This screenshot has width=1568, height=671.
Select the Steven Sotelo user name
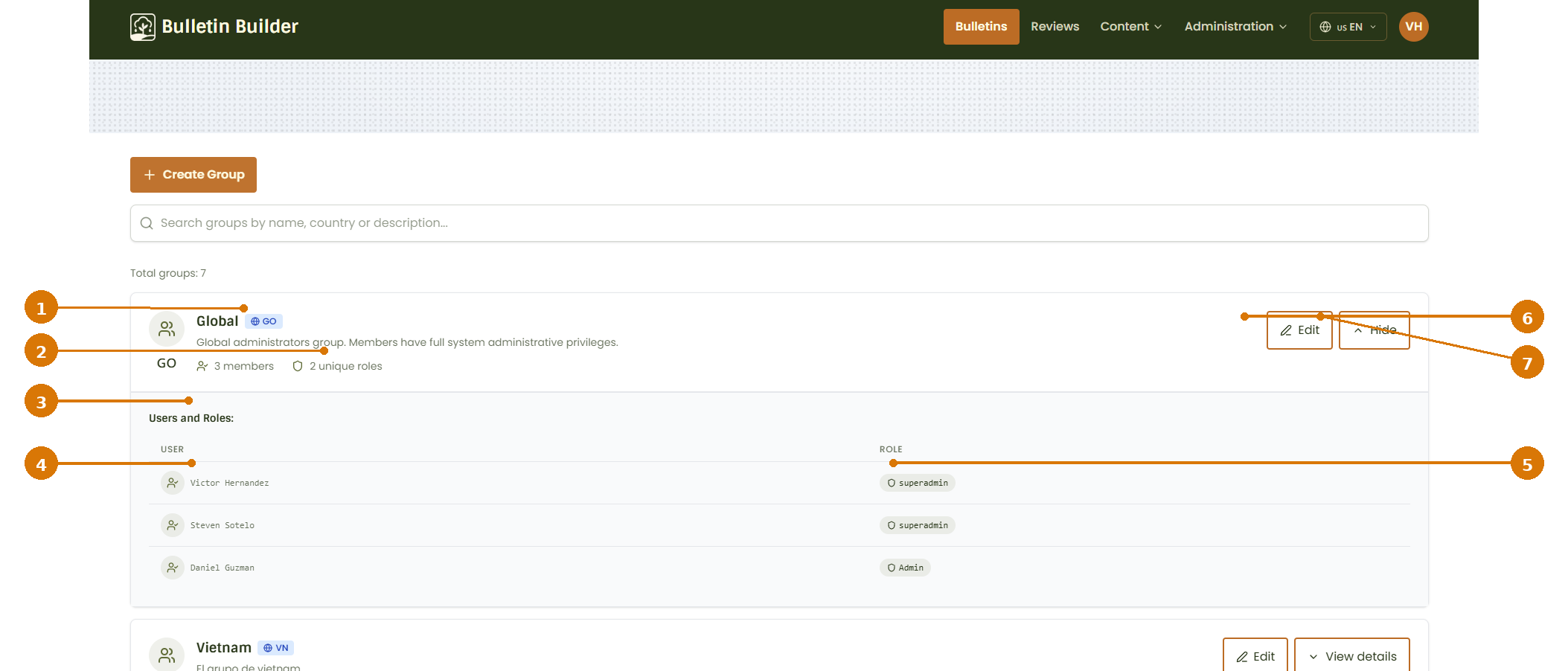222,525
